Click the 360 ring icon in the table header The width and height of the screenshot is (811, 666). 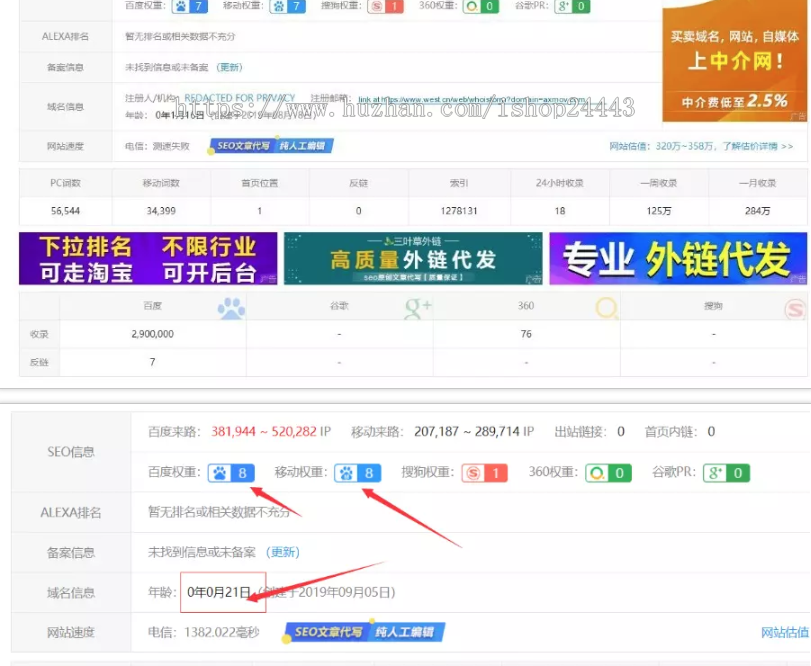coord(606,308)
